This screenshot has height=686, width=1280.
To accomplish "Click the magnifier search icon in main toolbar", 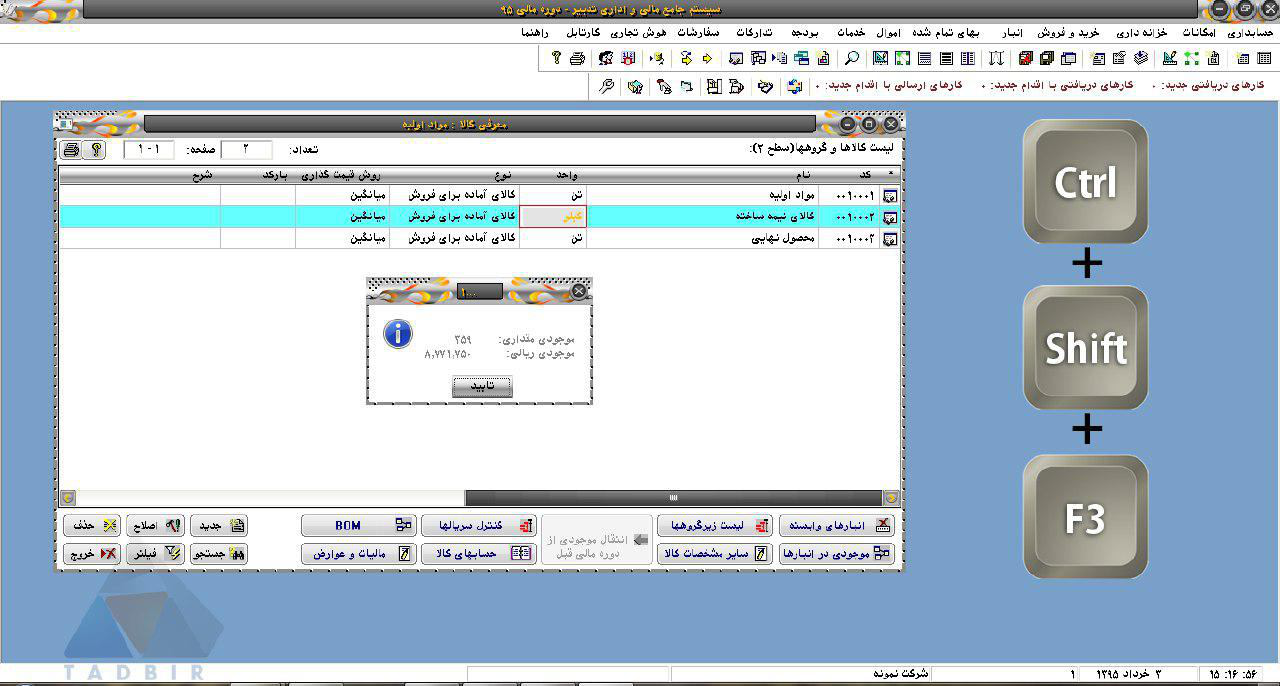I will coord(851,58).
